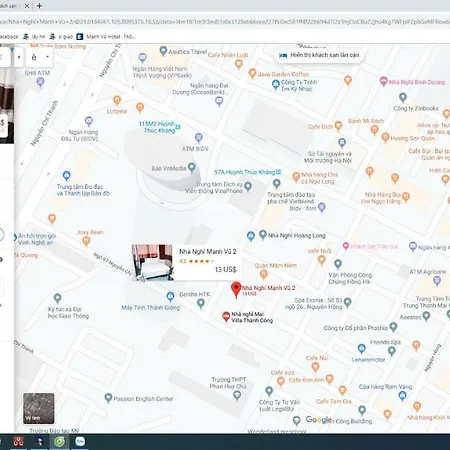Open the Zalo app in the taskbar
450x450 pixels.
80,441
